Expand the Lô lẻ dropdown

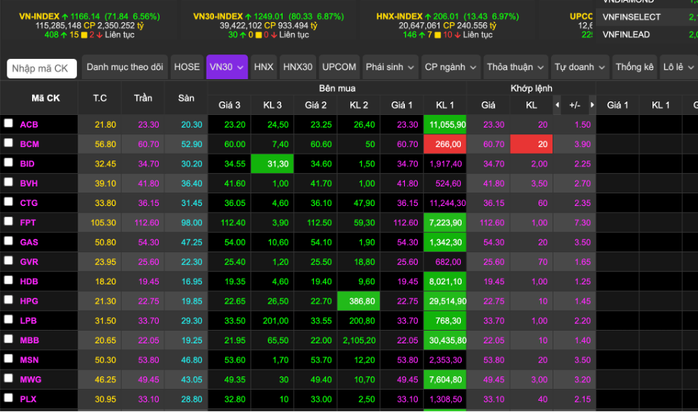point(679,67)
